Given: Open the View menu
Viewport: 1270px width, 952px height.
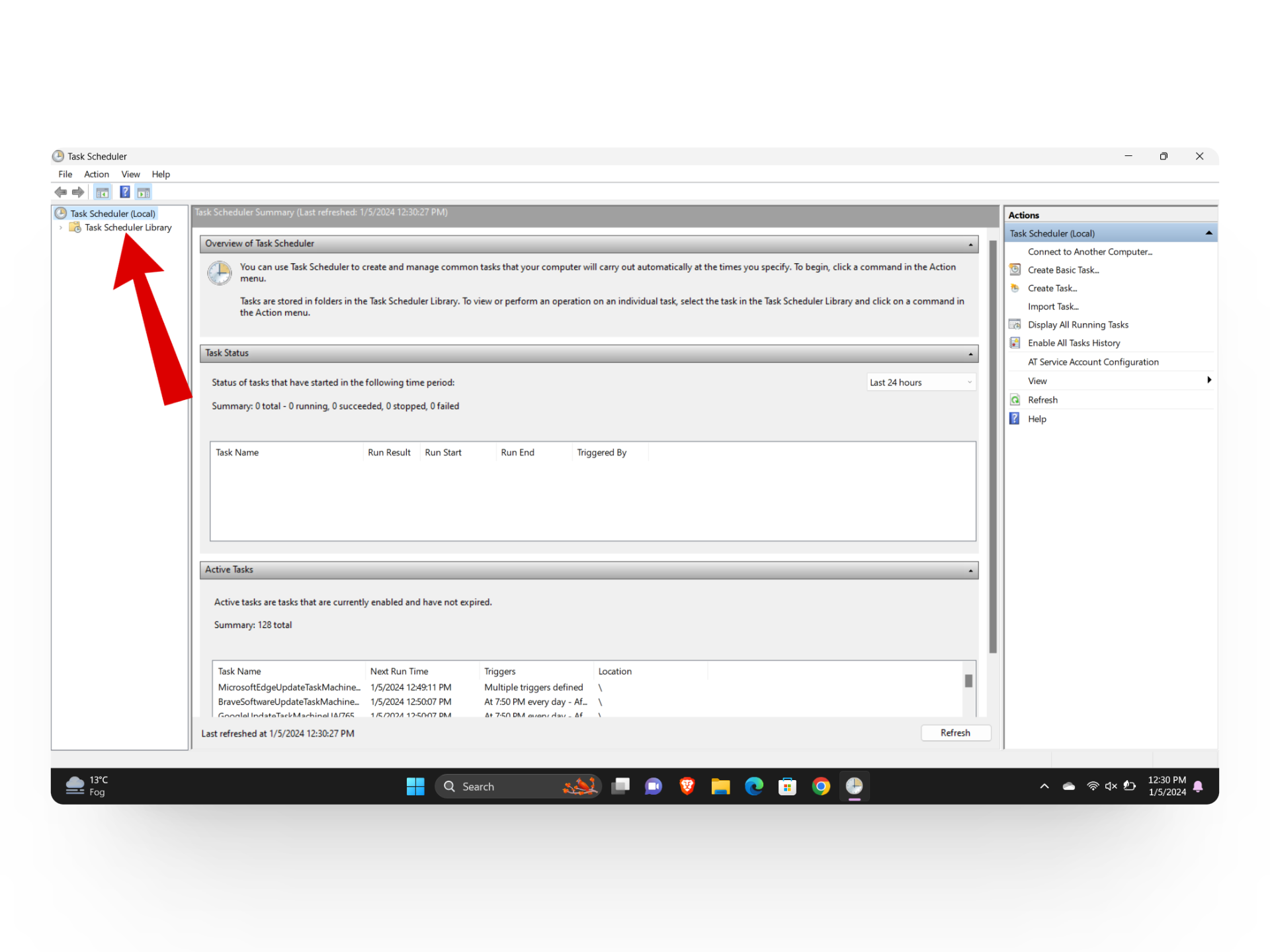Looking at the screenshot, I should [130, 175].
